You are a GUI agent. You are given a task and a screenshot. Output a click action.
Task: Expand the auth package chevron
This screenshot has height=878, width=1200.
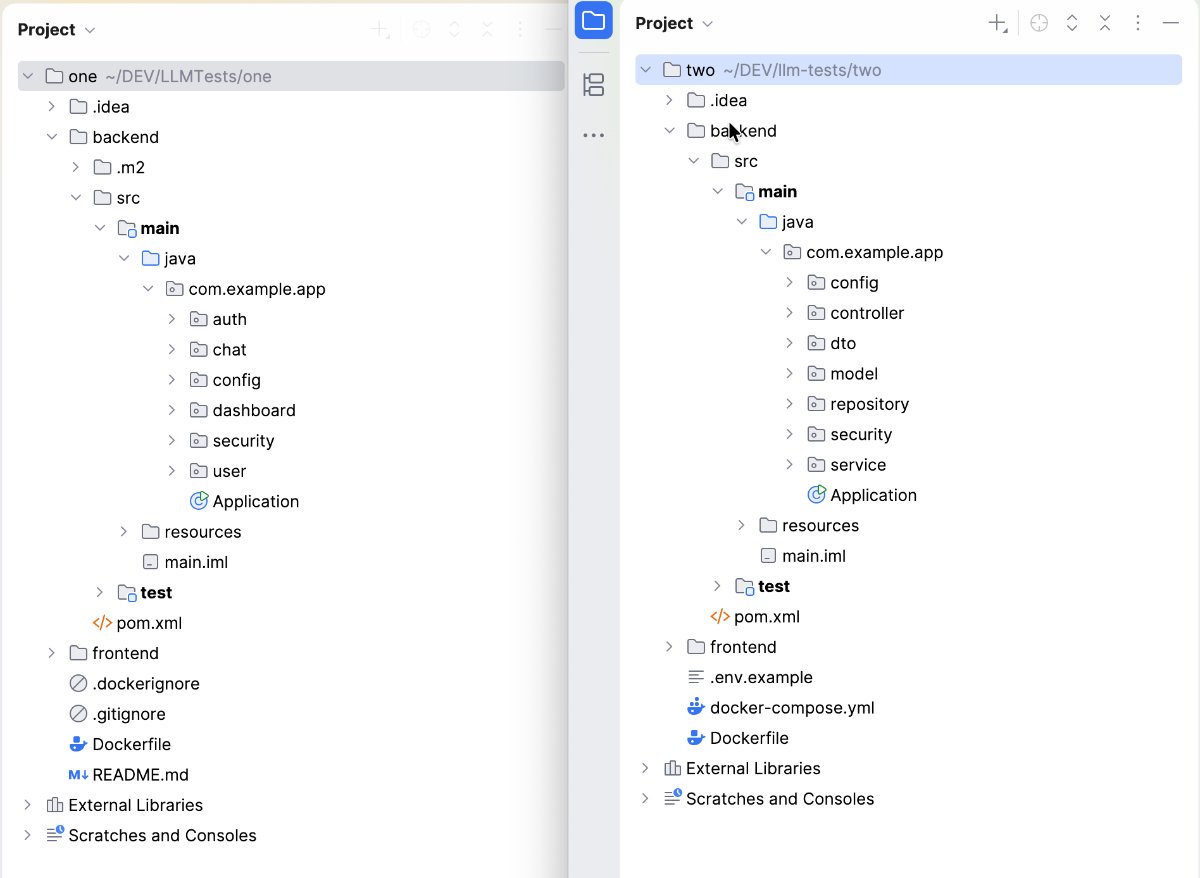pyautogui.click(x=172, y=320)
